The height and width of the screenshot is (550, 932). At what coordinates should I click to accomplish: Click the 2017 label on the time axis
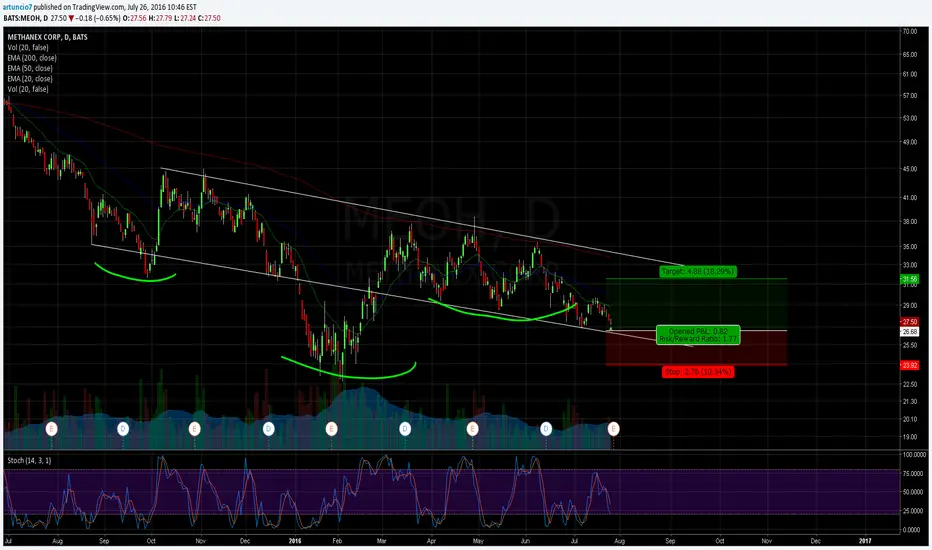tap(865, 541)
